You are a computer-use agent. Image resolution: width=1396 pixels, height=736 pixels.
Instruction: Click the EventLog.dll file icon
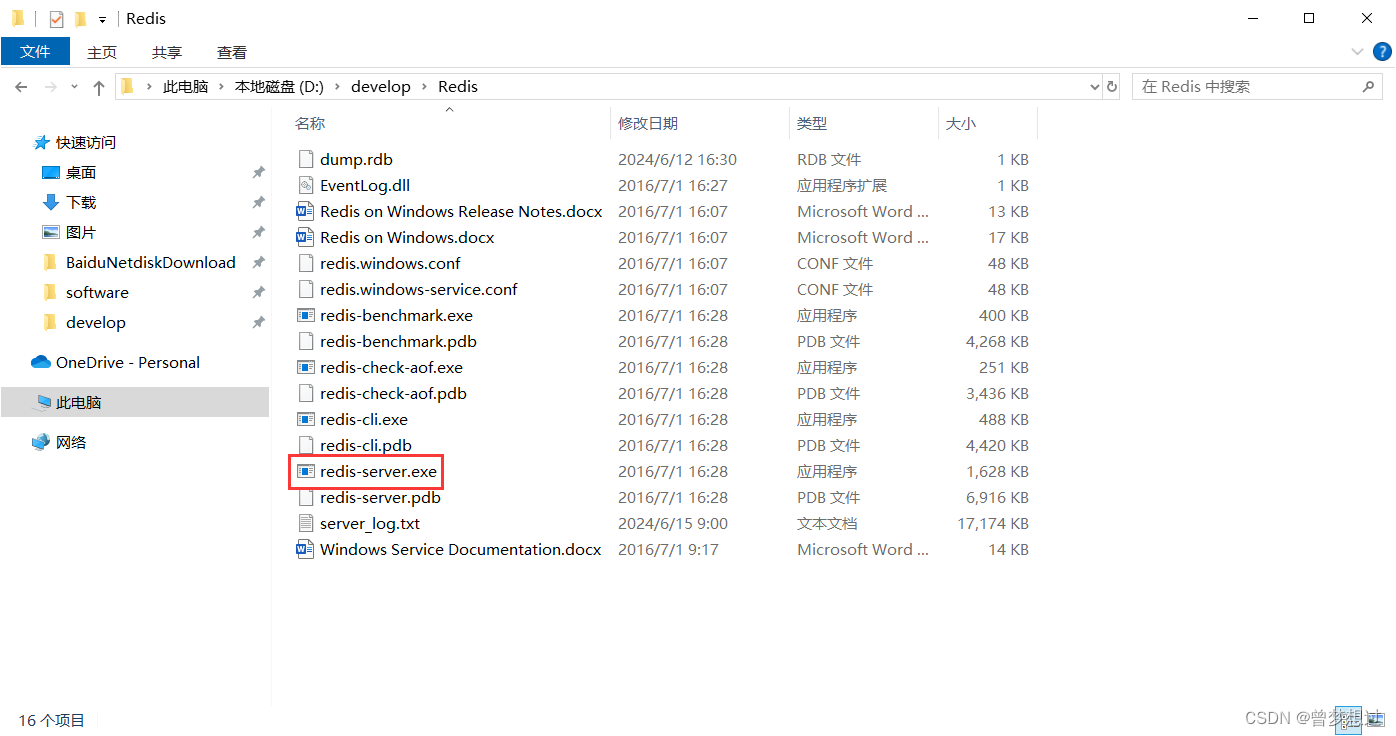(306, 185)
